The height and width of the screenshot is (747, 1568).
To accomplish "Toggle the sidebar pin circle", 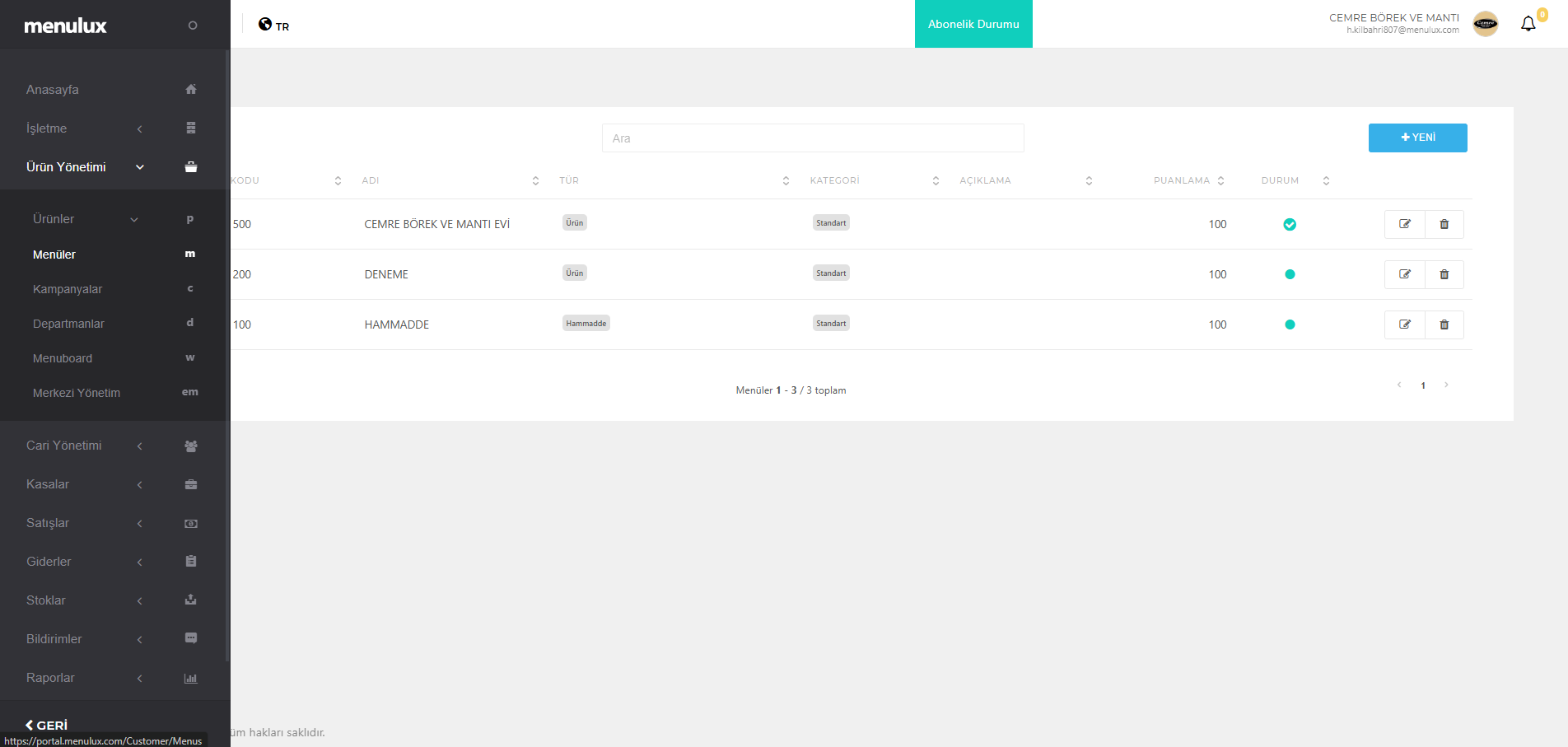I will click(193, 26).
